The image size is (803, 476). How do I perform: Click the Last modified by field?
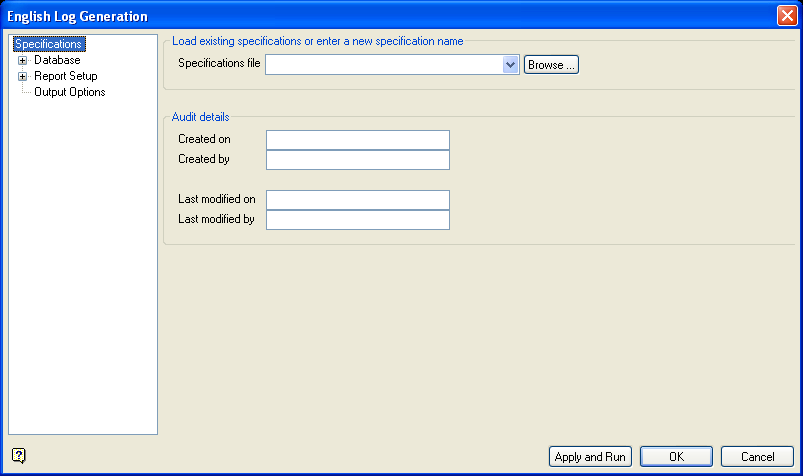pyautogui.click(x=358, y=220)
